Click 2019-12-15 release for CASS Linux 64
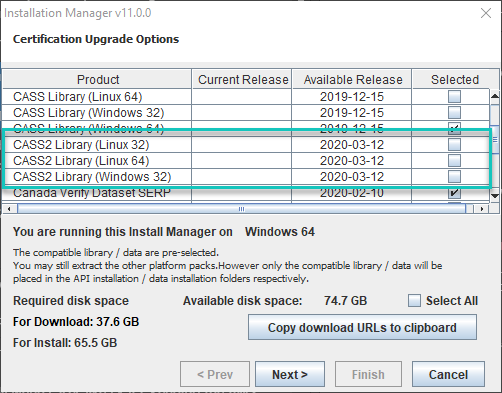The image size is (502, 393). coord(352,97)
